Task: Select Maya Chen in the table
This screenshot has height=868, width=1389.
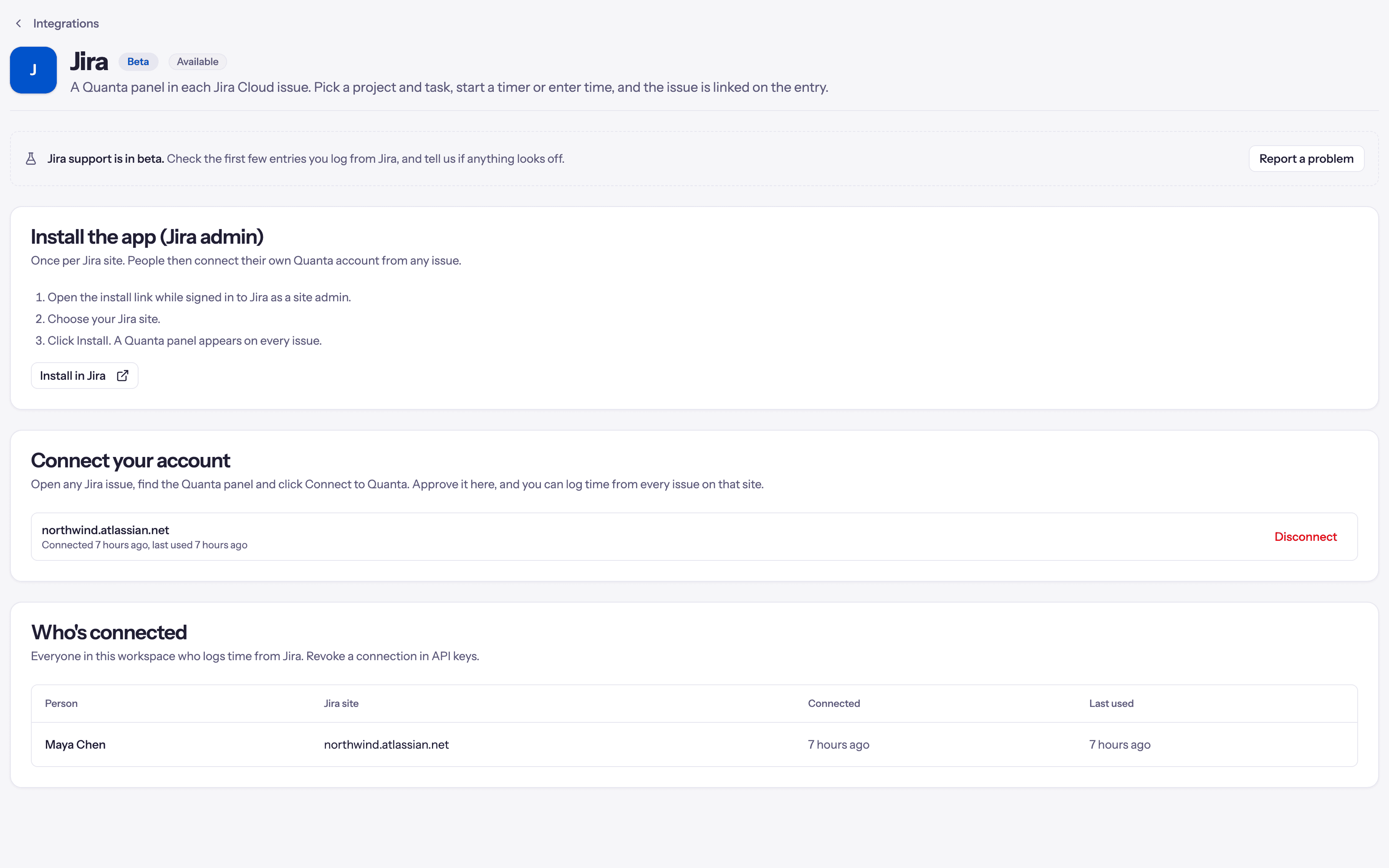Action: [x=75, y=744]
